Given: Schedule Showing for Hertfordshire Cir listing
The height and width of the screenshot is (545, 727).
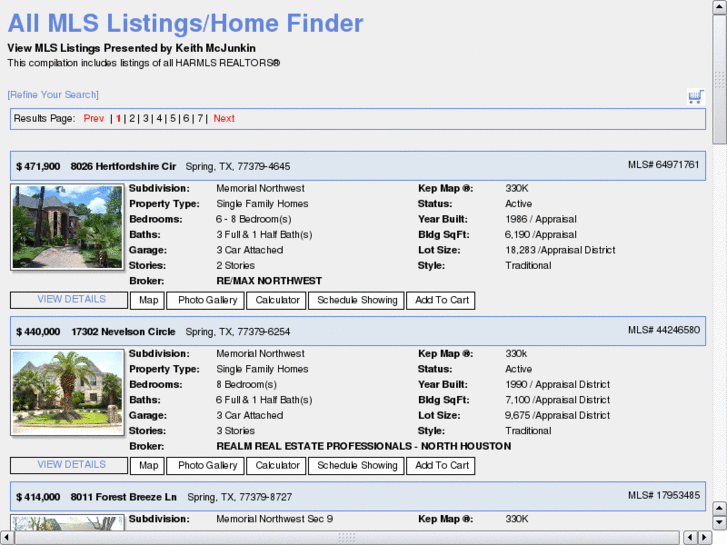Looking at the screenshot, I should 357,300.
